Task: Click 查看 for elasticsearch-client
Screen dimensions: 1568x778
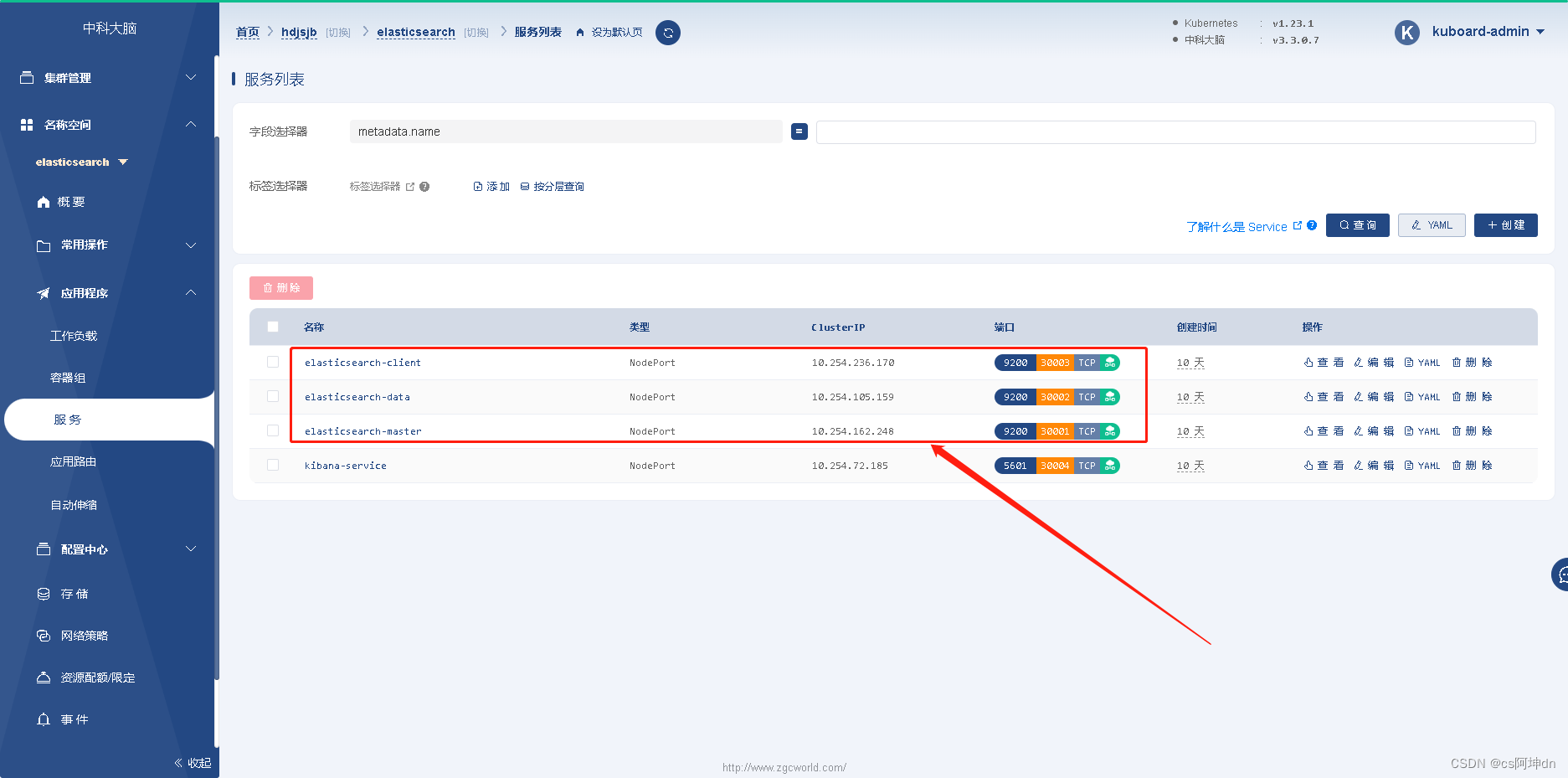Action: [x=1324, y=363]
